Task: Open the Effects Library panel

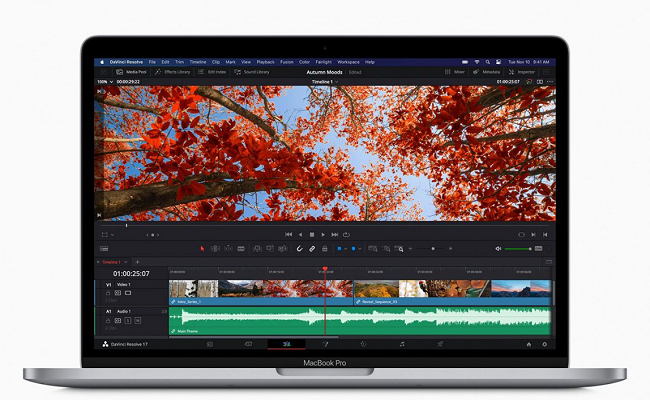Action: click(172, 72)
